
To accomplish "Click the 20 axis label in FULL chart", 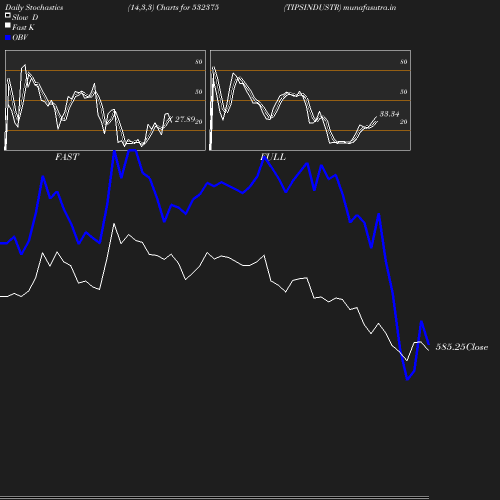I will click(x=404, y=122).
